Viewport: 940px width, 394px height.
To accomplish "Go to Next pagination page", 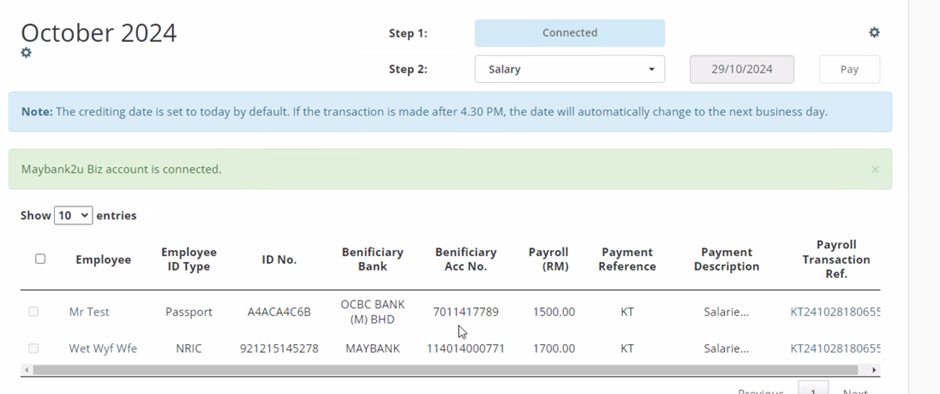I will (855, 391).
